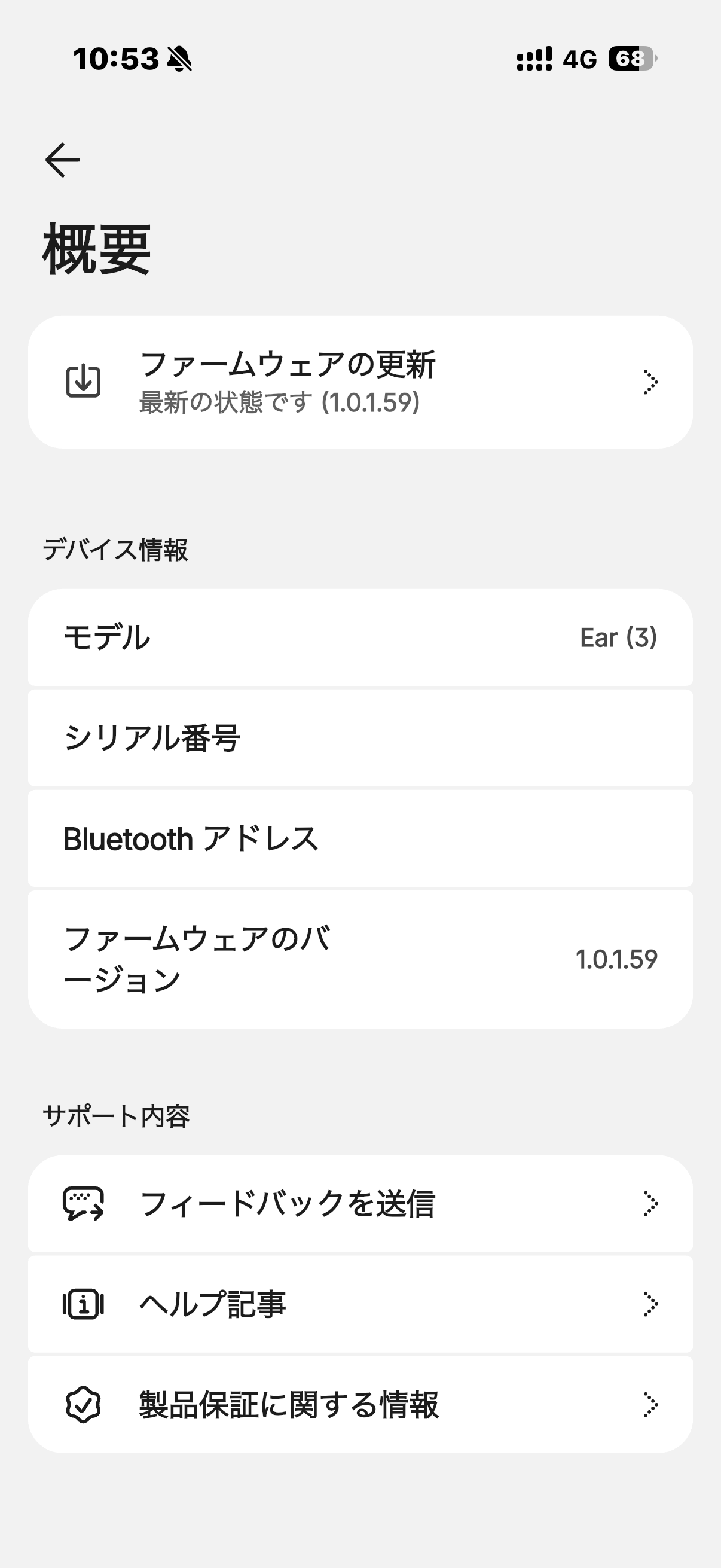Open フィードバックを送信 menu entry
This screenshot has width=721, height=1568.
coord(287,1203)
